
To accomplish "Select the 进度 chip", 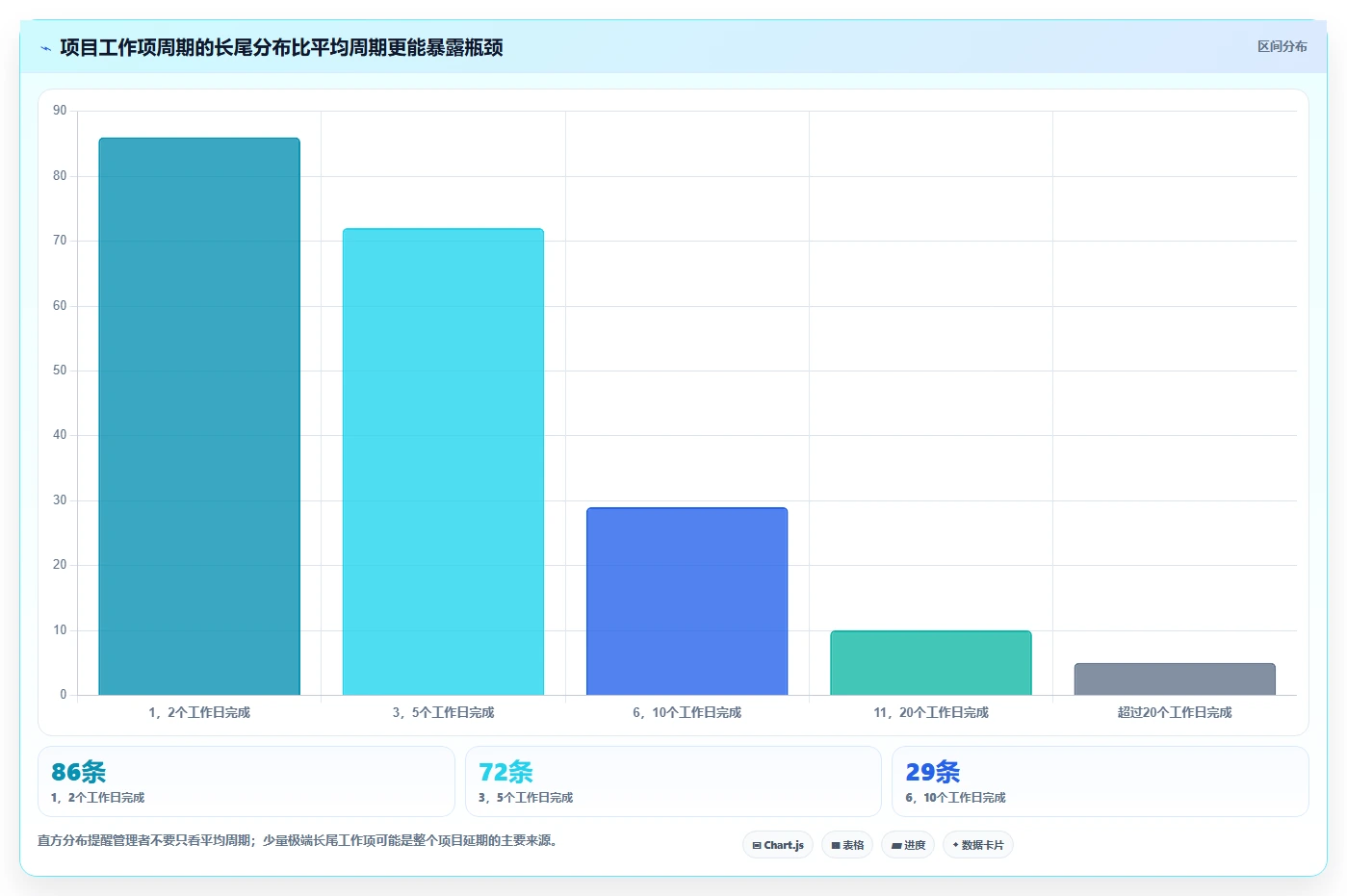I will pos(908,845).
